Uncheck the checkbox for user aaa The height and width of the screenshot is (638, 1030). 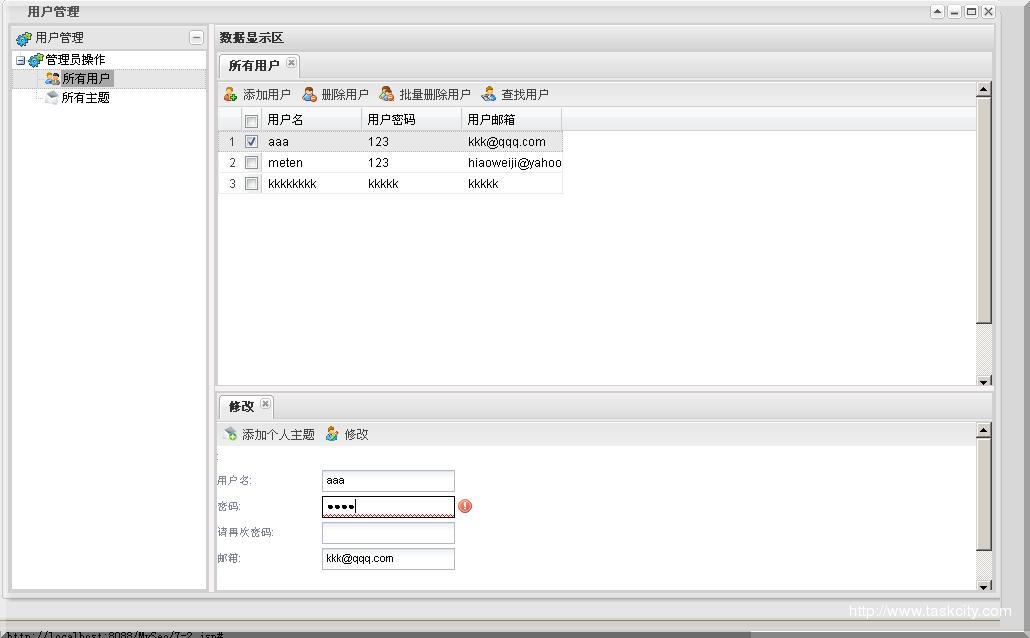click(251, 142)
